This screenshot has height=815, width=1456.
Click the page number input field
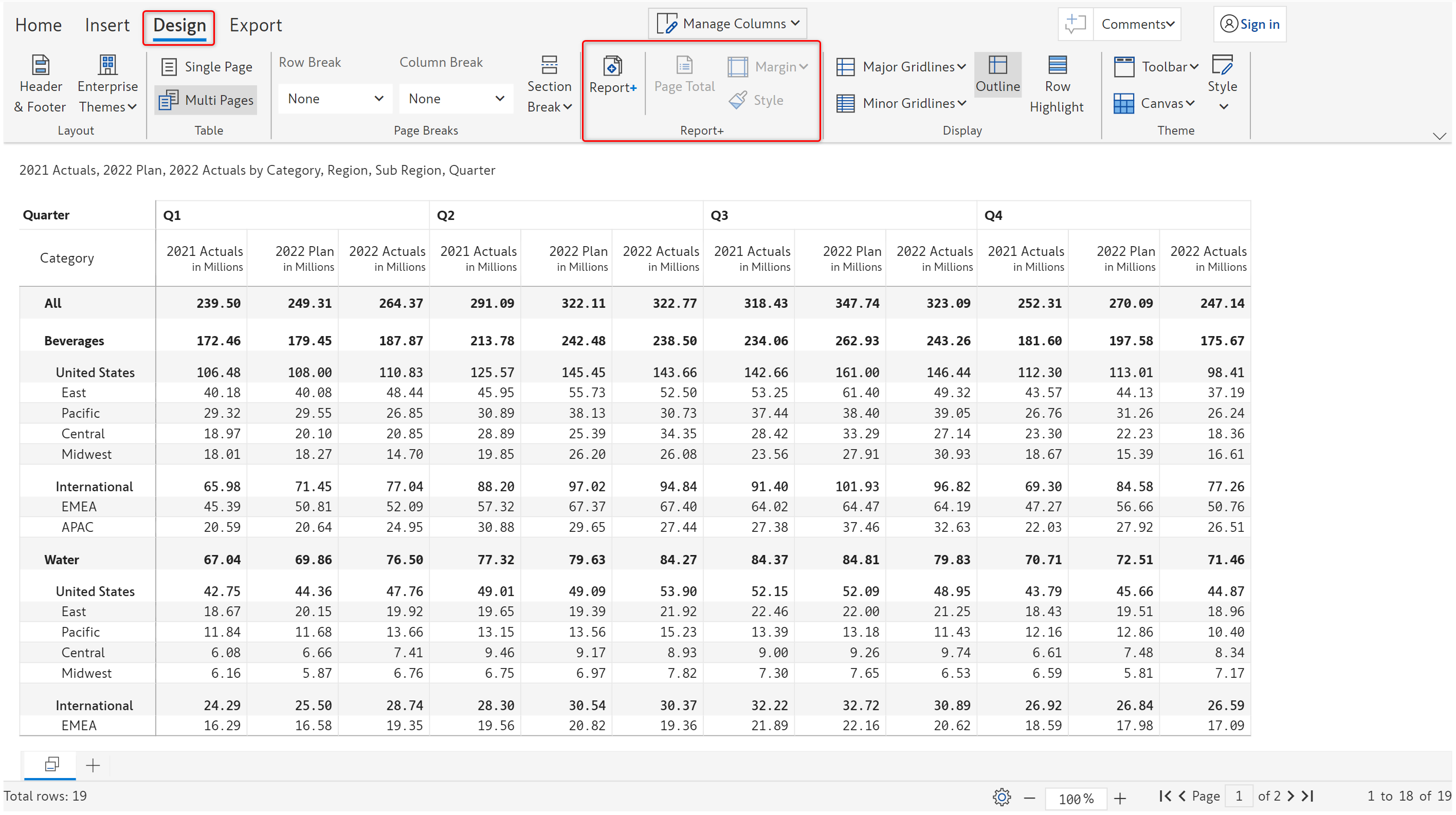pos(1239,796)
